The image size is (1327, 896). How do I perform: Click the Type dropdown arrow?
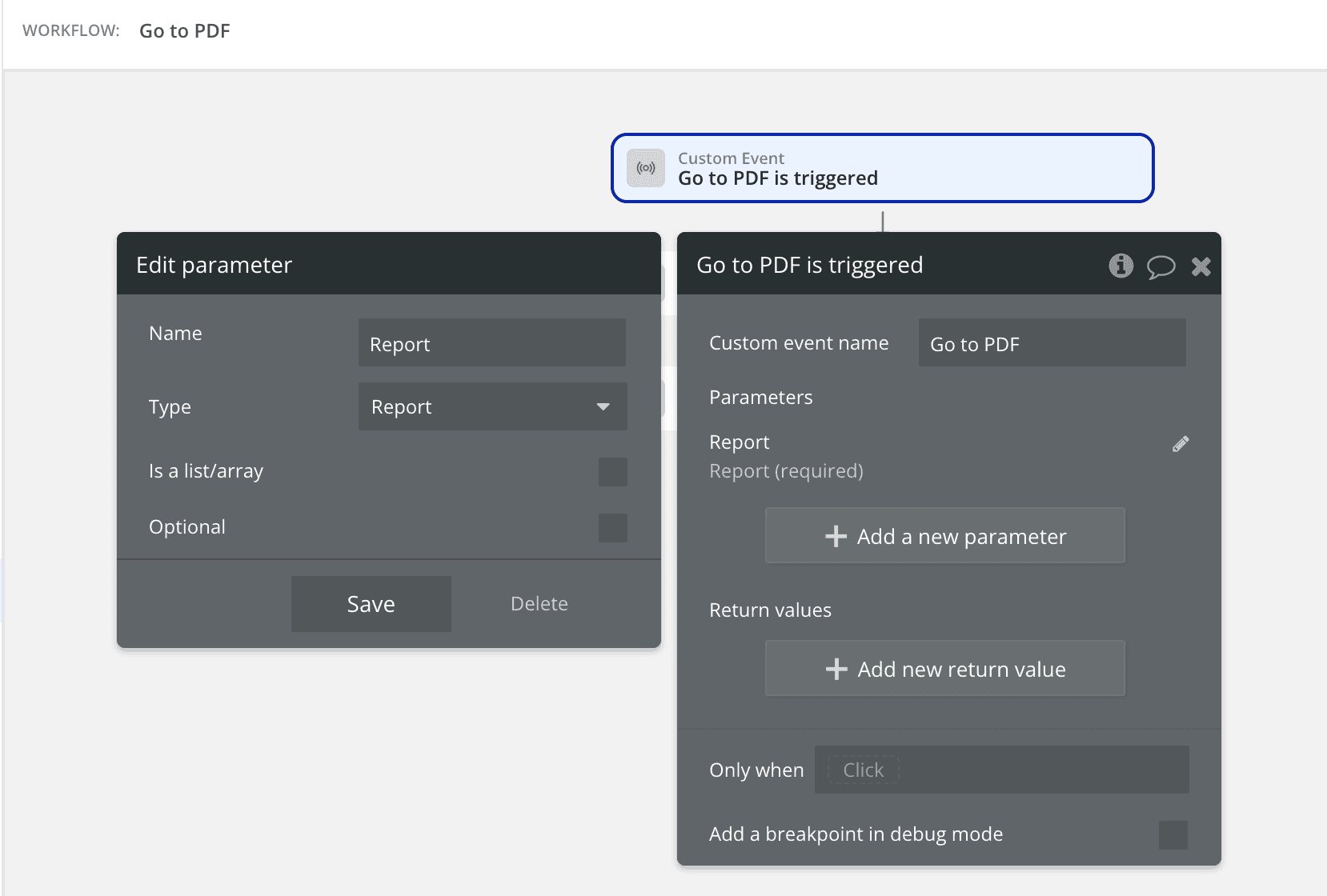(x=603, y=406)
